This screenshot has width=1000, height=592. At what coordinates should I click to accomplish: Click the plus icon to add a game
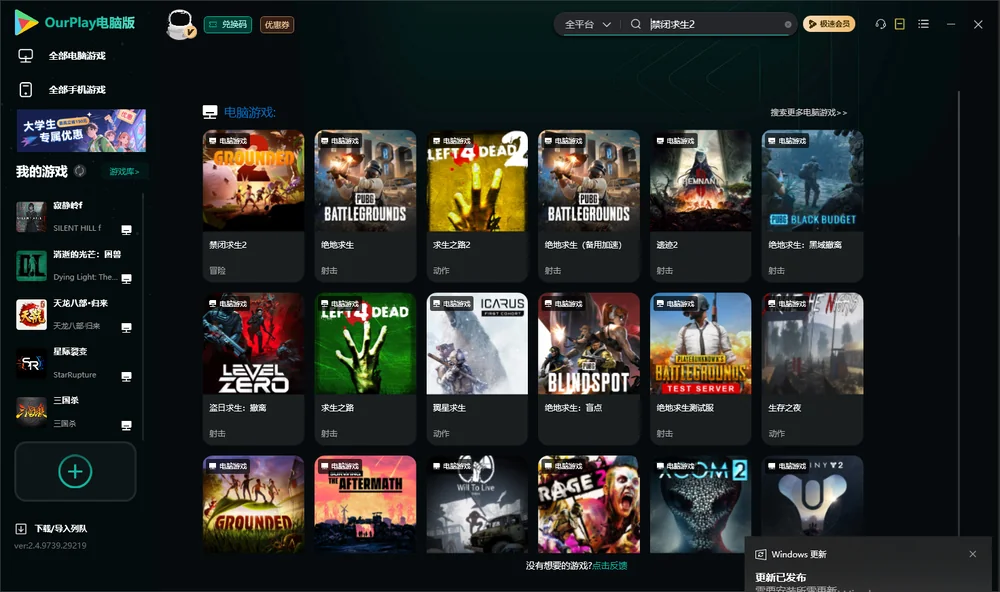click(75, 471)
